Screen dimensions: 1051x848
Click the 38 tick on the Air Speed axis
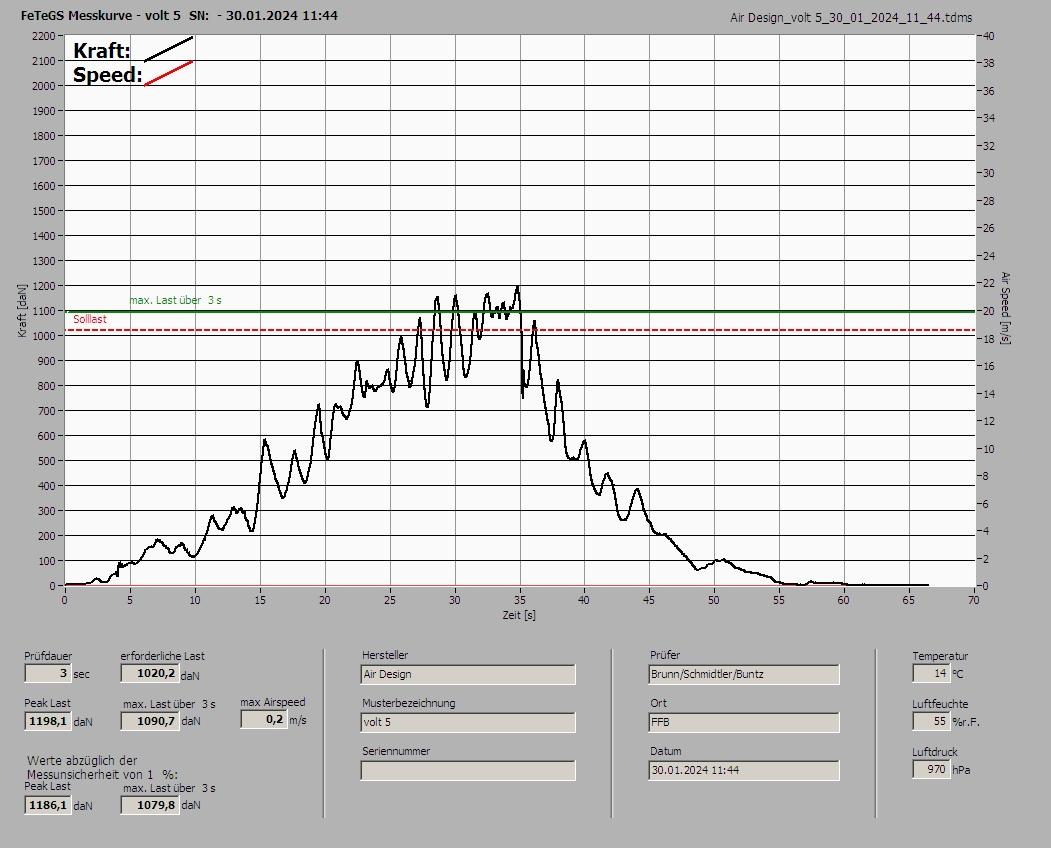989,63
